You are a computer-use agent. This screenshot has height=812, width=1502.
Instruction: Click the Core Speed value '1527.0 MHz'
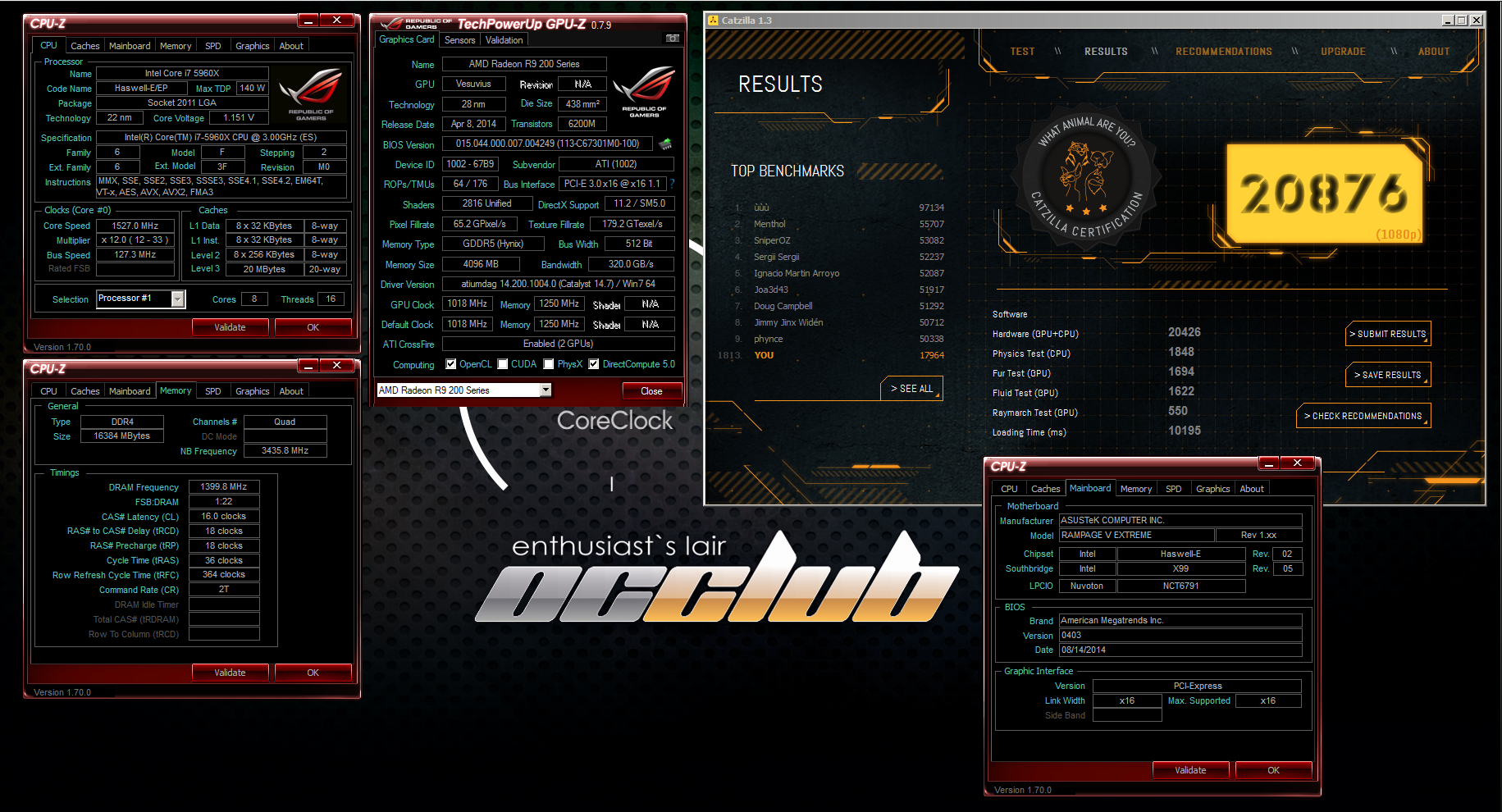(x=135, y=226)
